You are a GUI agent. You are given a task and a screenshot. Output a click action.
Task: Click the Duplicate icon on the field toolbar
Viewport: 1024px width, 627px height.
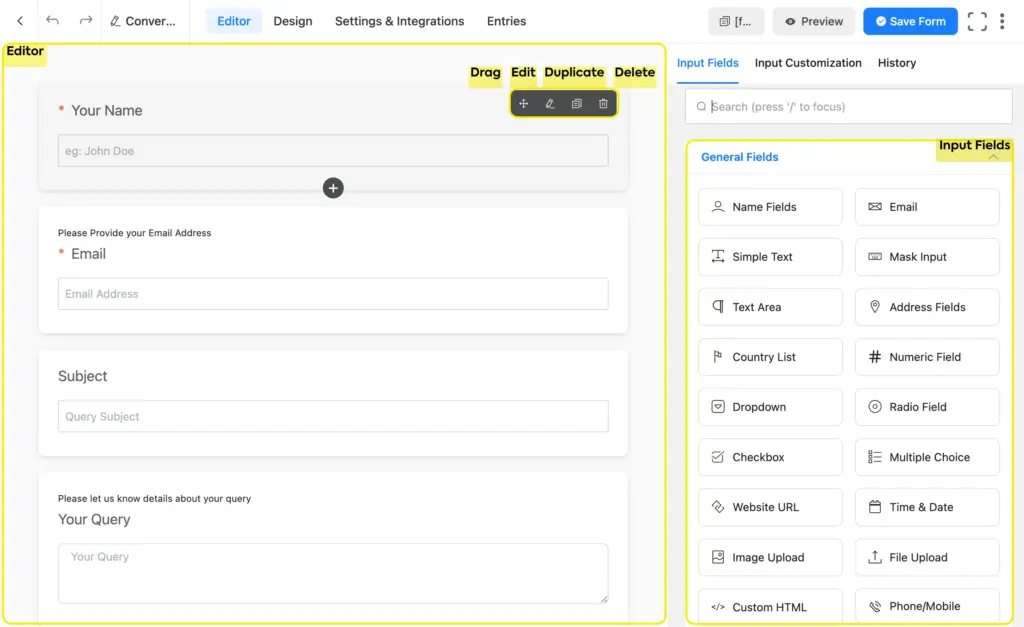coord(576,103)
